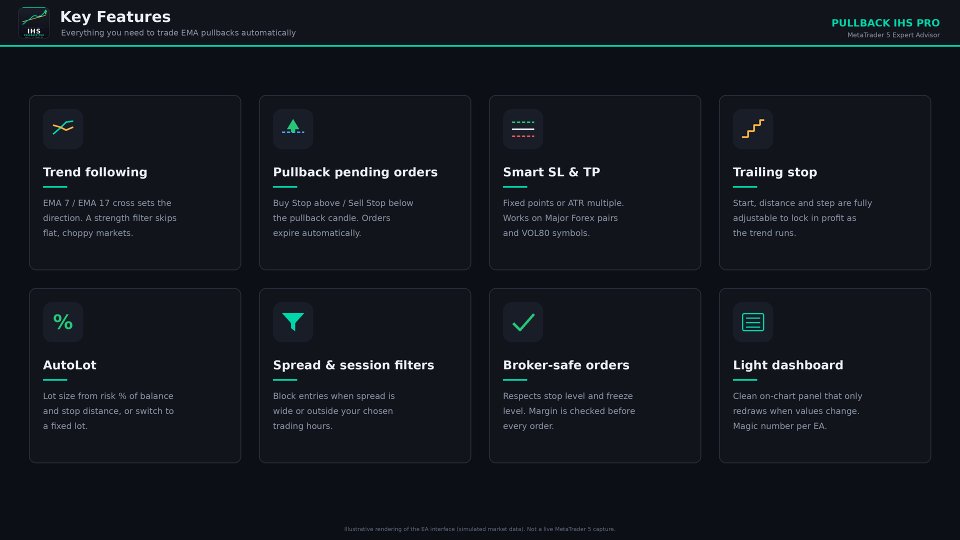
Task: Click the EMA 7 / EMA 17 cross description
Action: pos(110,218)
